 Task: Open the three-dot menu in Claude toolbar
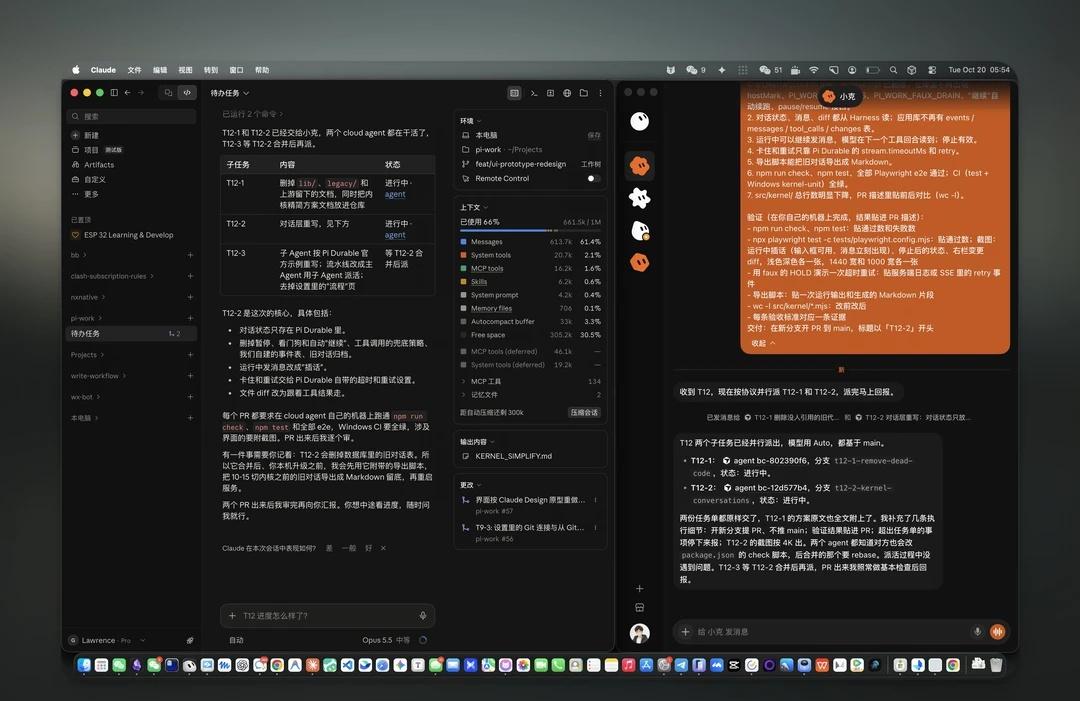click(x=600, y=93)
